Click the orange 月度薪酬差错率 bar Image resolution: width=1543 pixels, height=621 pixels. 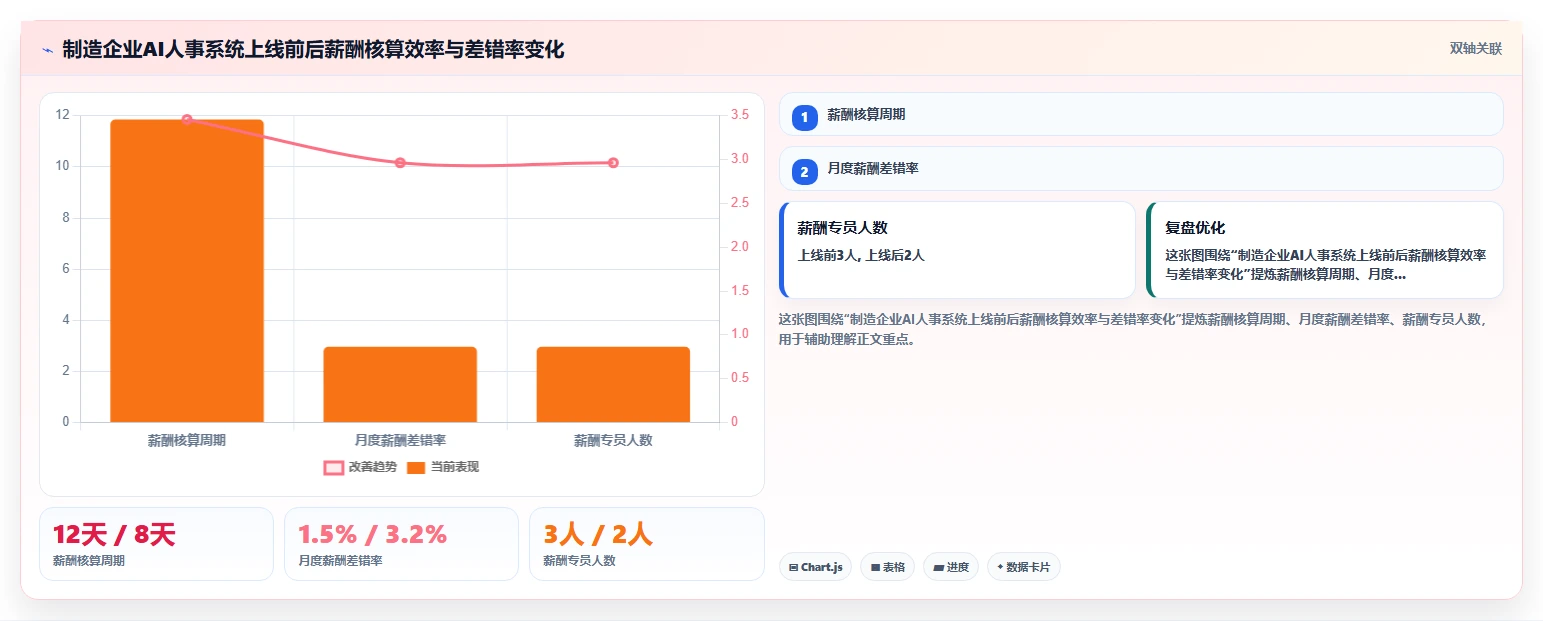[400, 384]
